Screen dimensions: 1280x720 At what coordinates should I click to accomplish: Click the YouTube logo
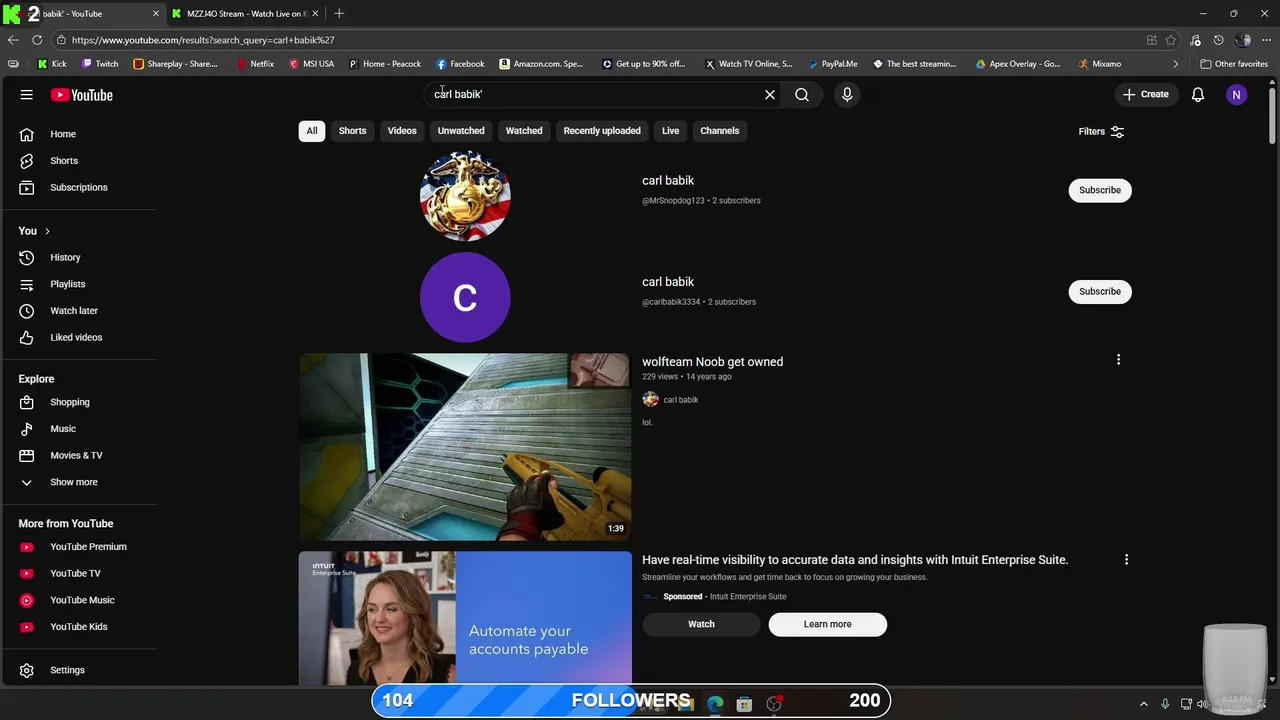(x=82, y=95)
